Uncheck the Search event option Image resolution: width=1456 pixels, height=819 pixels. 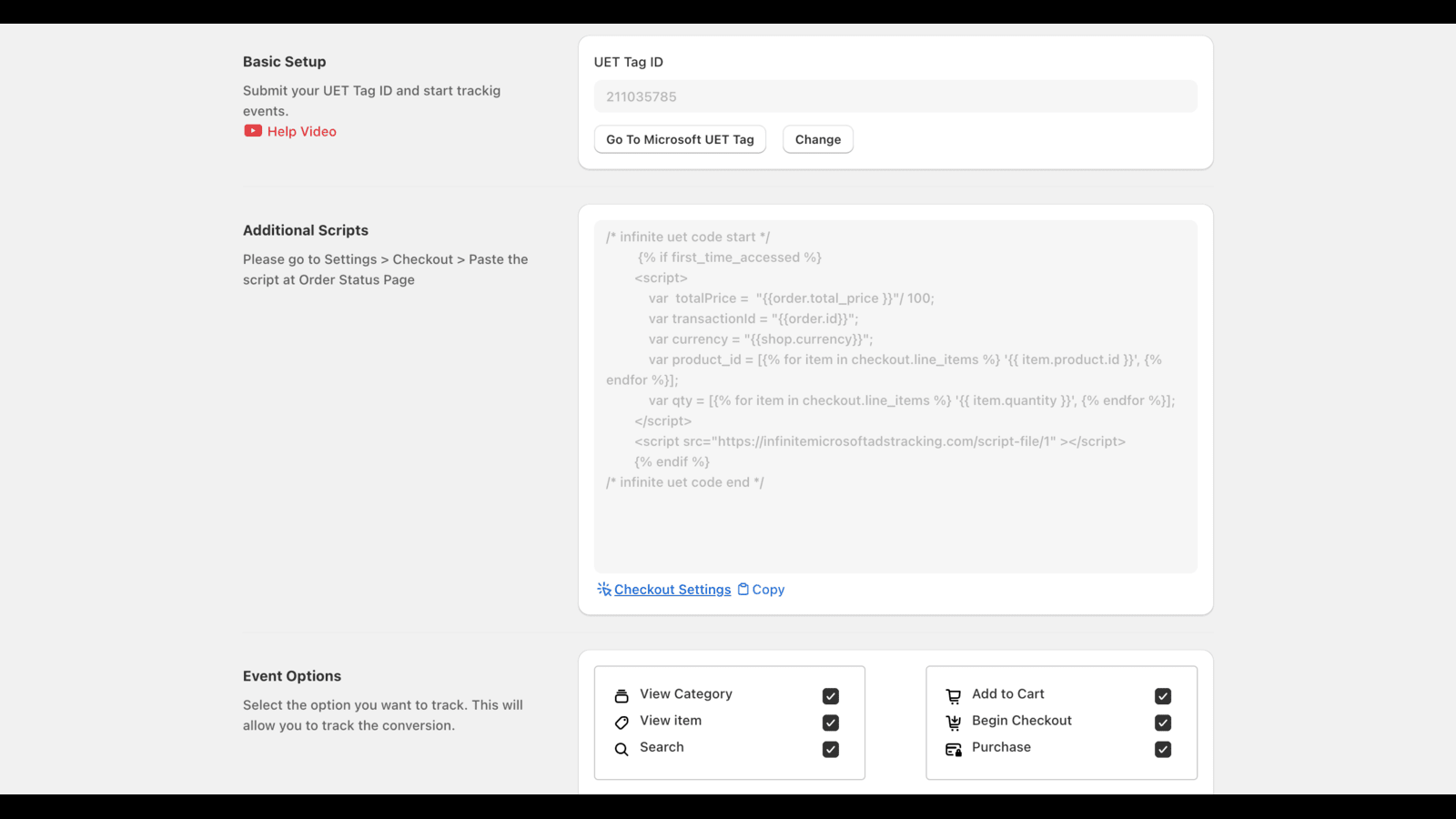click(830, 749)
